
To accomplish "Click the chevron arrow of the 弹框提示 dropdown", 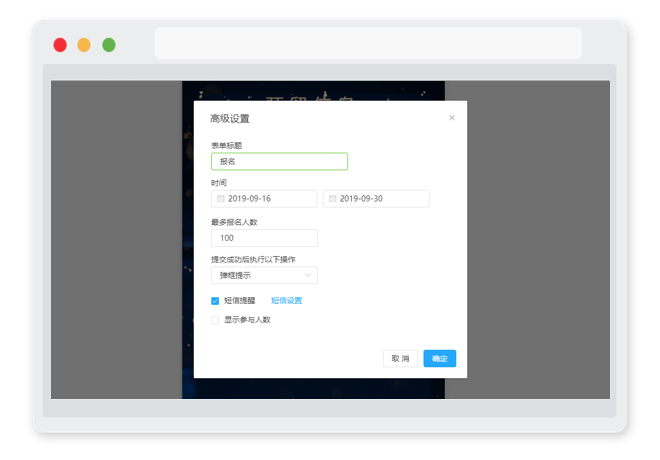I will click(x=308, y=275).
